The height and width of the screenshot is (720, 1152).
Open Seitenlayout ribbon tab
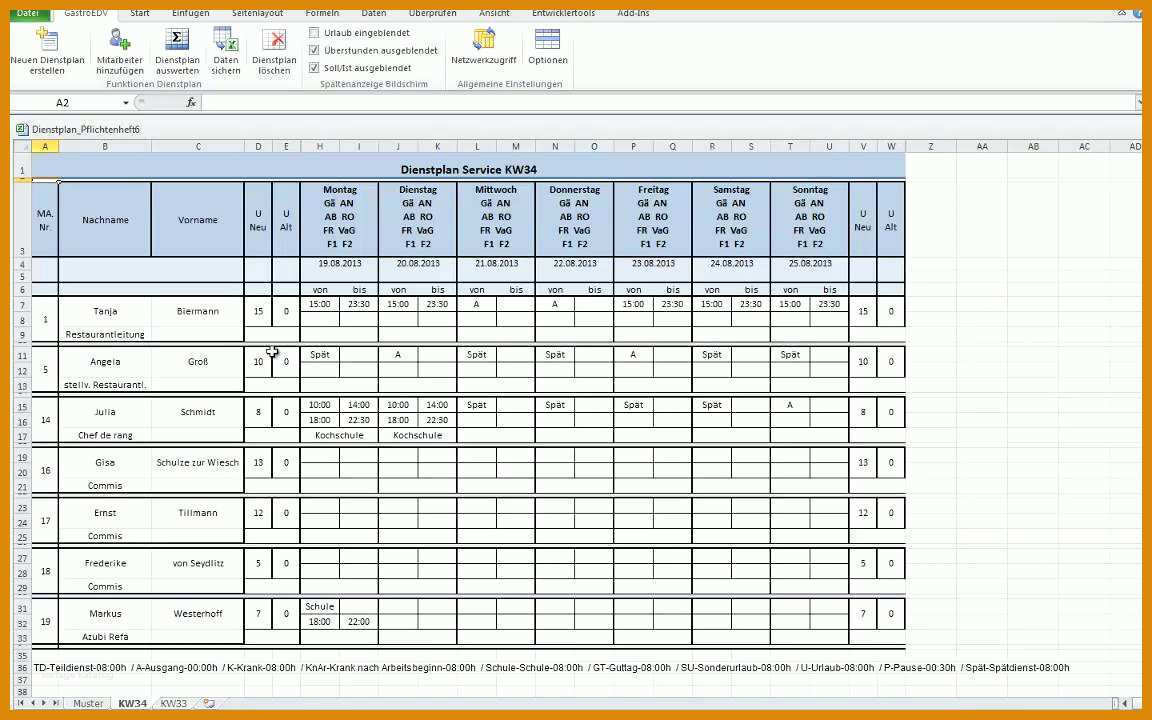pyautogui.click(x=257, y=13)
